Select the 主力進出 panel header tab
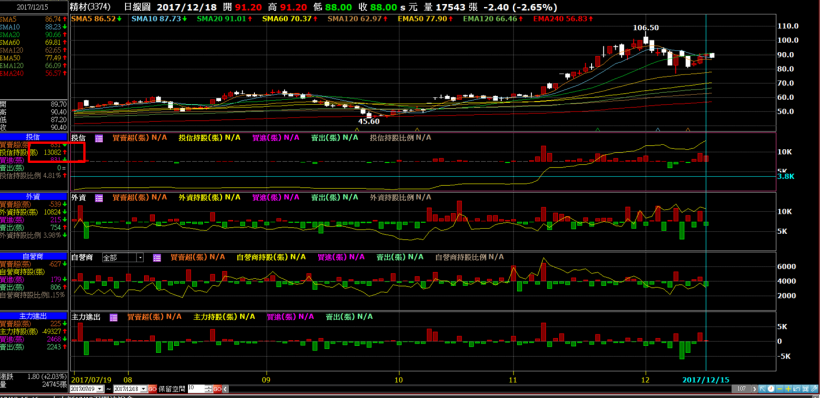This screenshot has height=398, width=820. tap(34, 315)
